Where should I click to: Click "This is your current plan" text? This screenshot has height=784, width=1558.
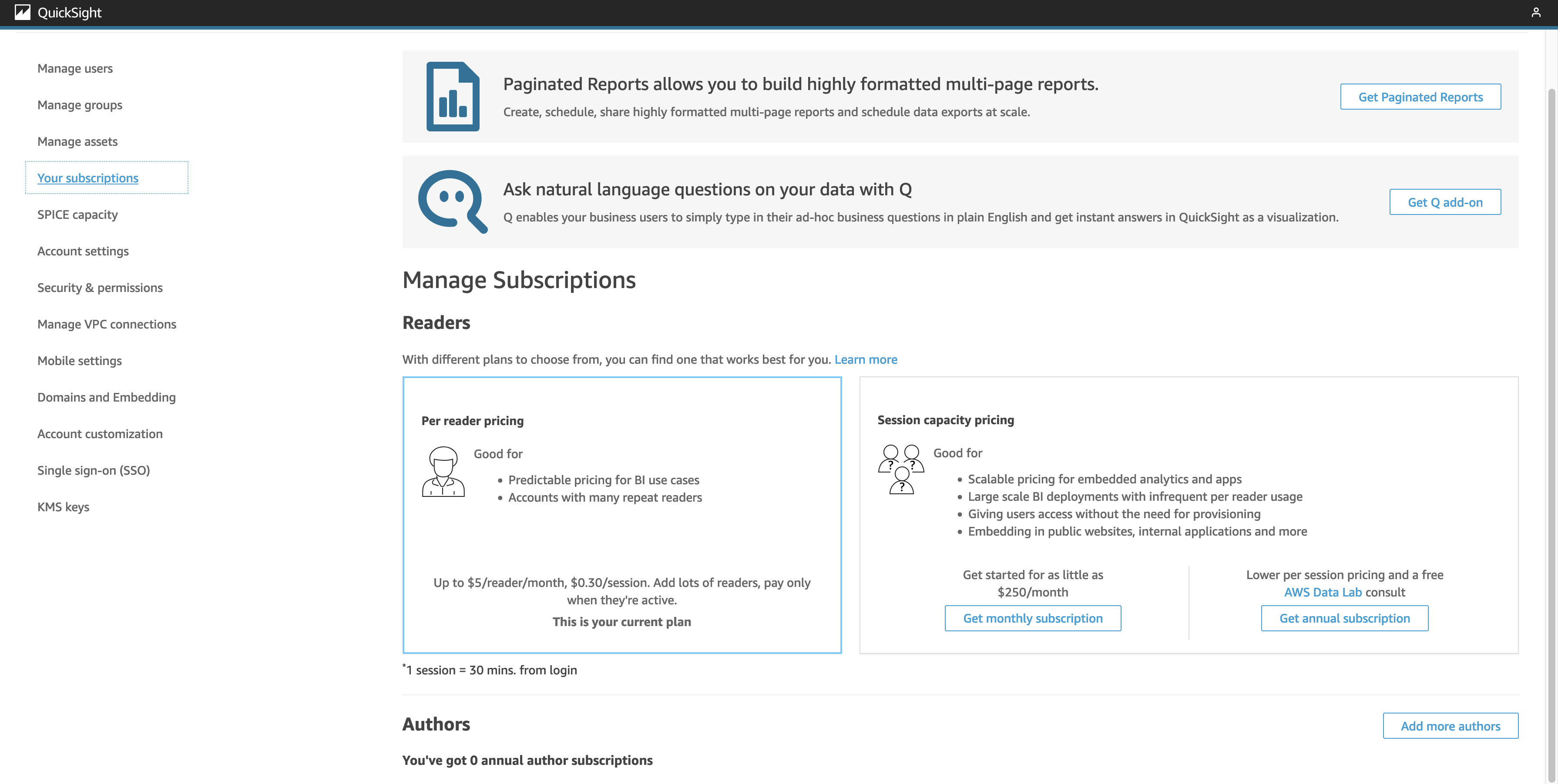coord(622,621)
